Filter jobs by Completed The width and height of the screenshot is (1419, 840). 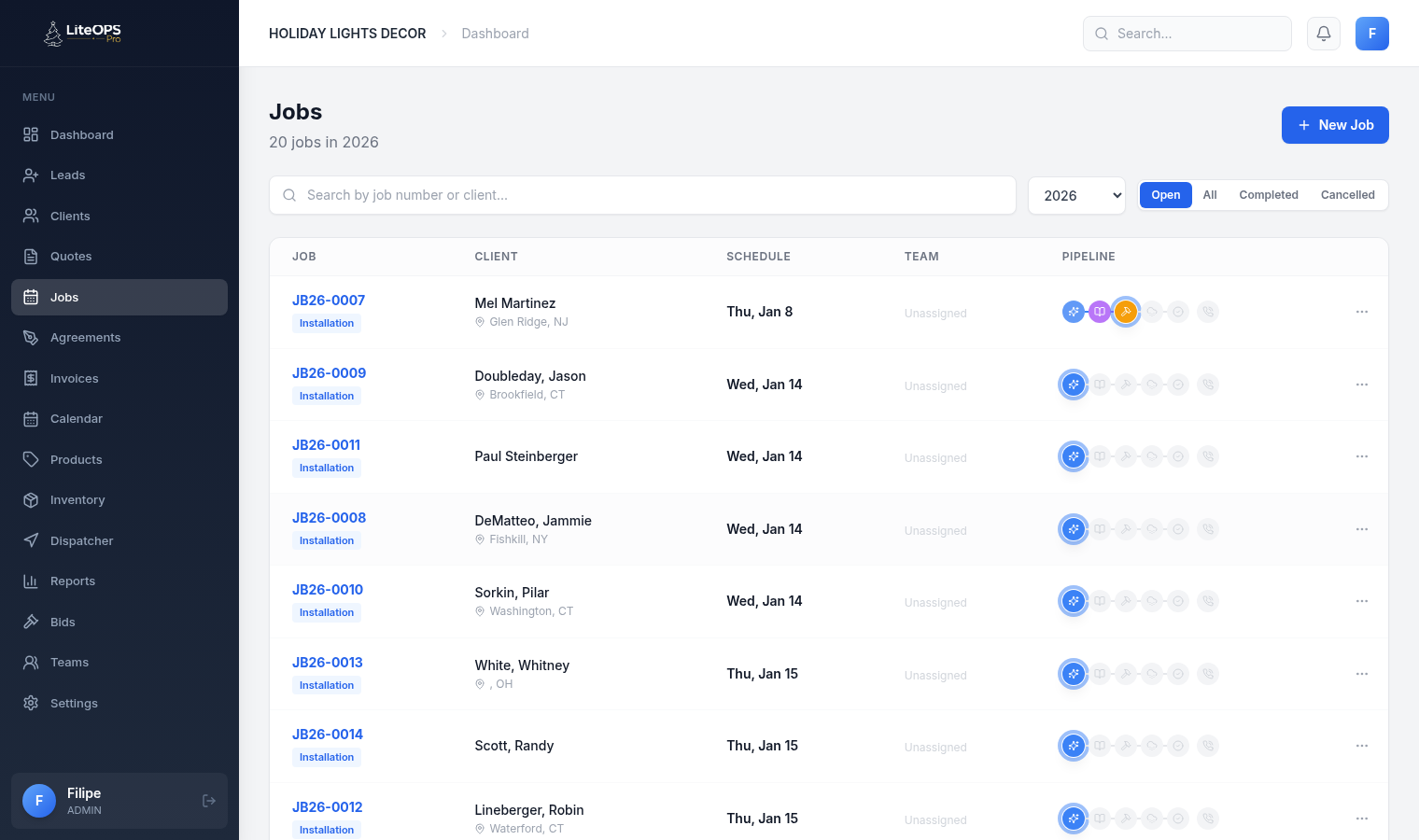click(x=1269, y=195)
